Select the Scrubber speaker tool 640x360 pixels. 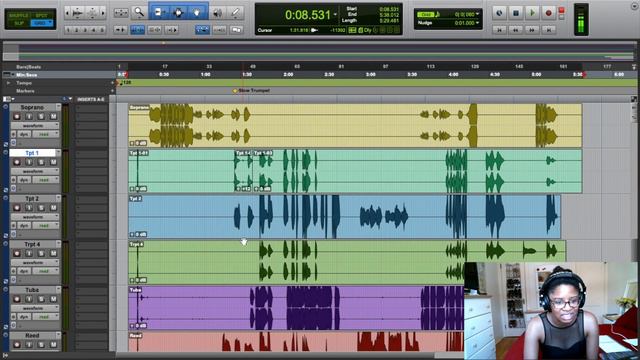pyautogui.click(x=218, y=13)
